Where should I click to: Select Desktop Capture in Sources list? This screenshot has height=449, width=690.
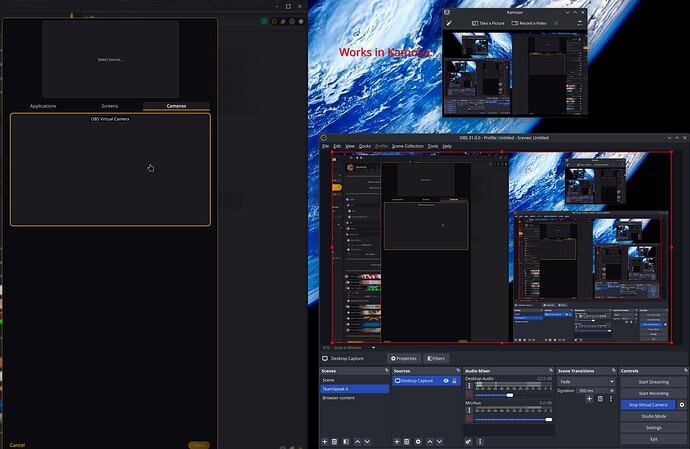click(426, 381)
